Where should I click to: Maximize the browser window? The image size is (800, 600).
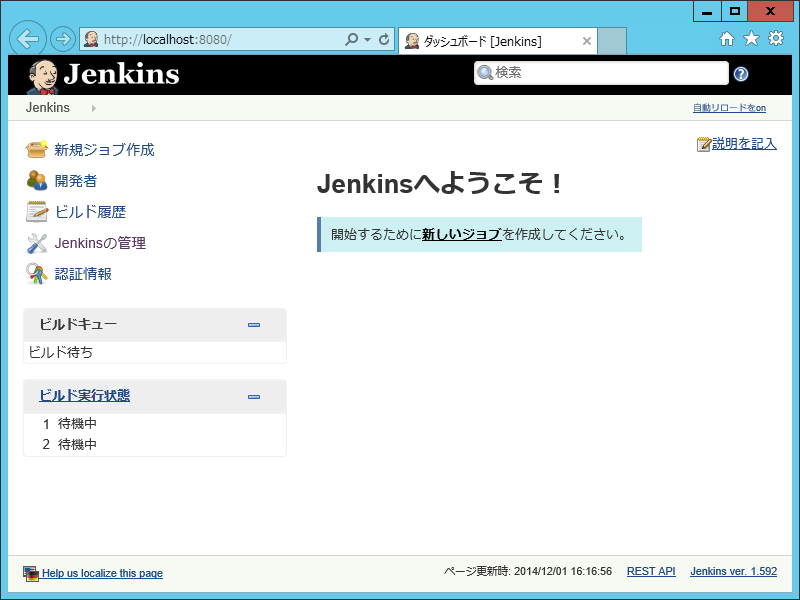pos(734,11)
